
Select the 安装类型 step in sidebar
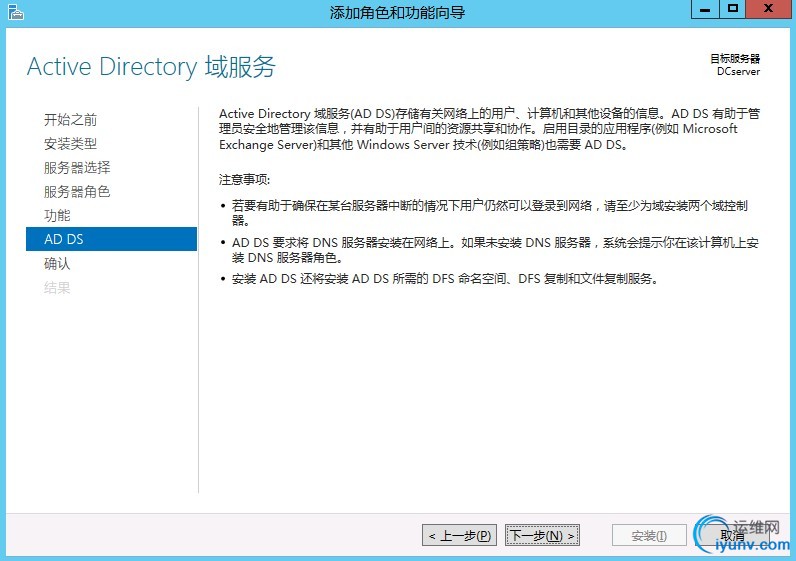point(70,144)
